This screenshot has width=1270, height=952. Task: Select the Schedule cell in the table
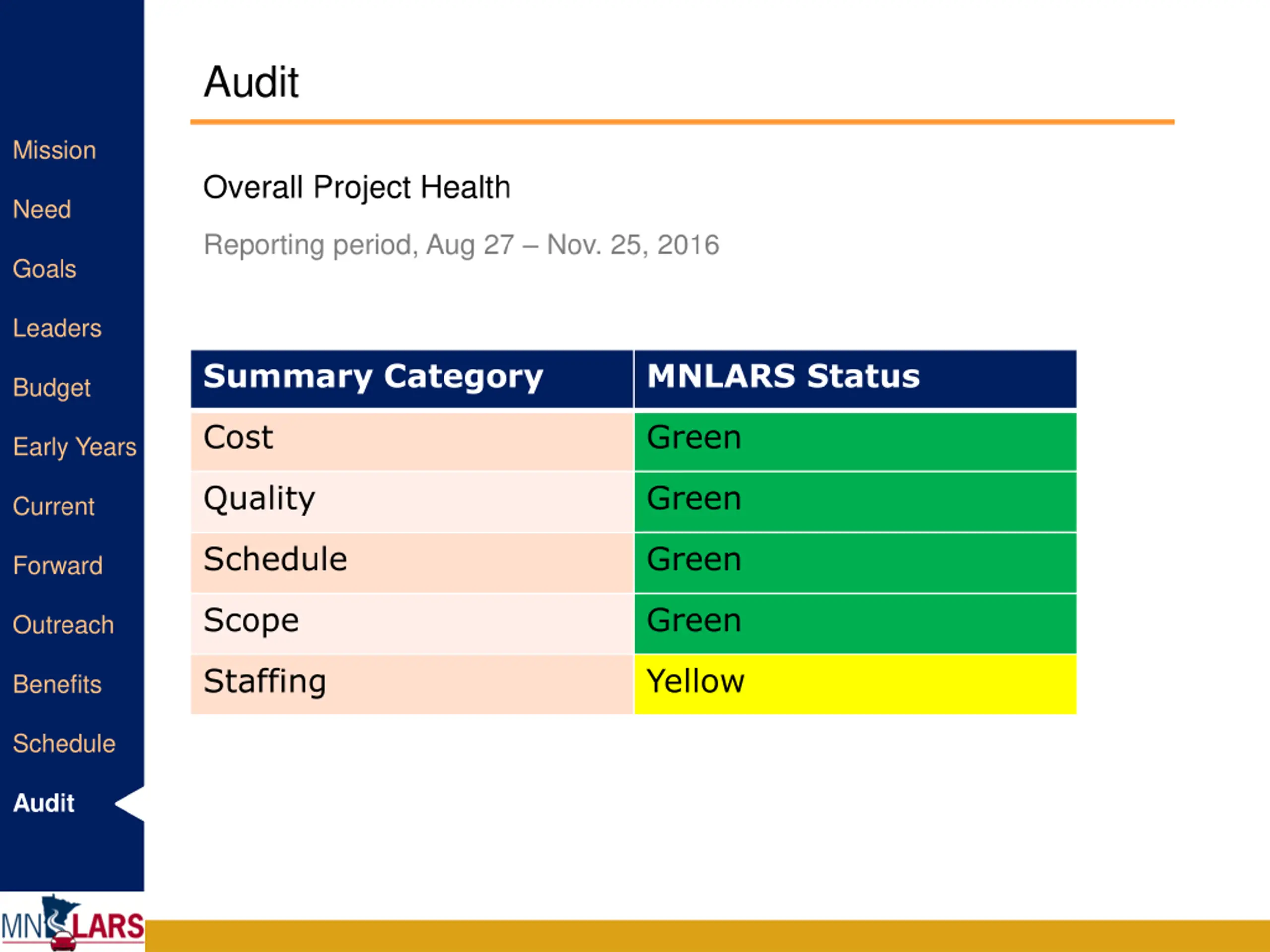412,563
